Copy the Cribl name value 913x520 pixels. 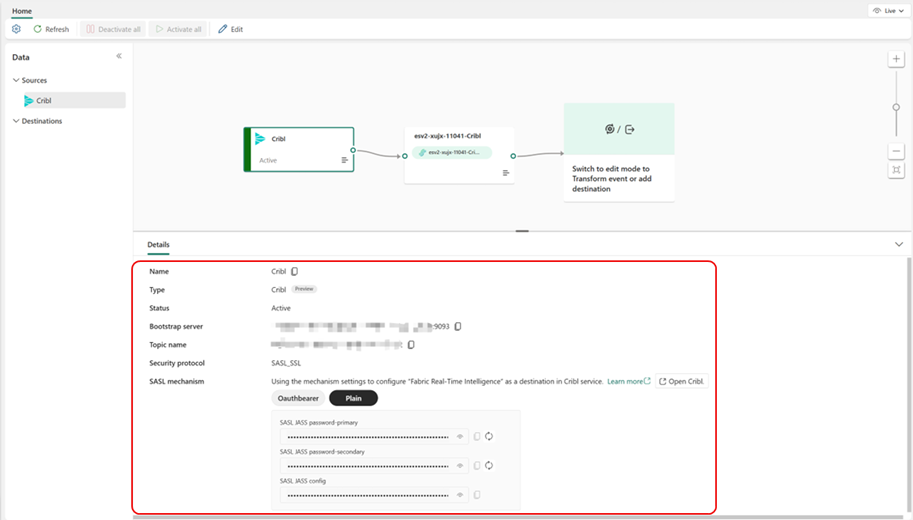(295, 271)
